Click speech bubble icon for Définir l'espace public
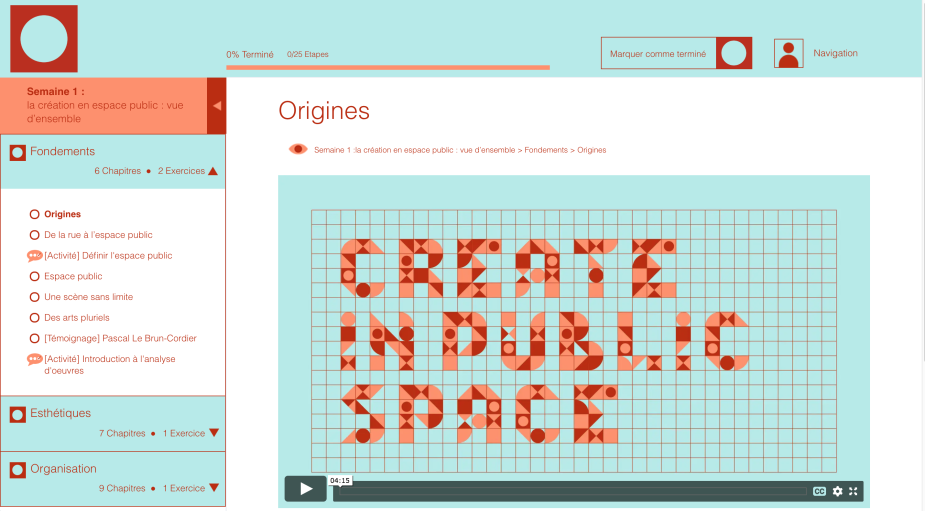This screenshot has height=511, width=925. [34, 256]
